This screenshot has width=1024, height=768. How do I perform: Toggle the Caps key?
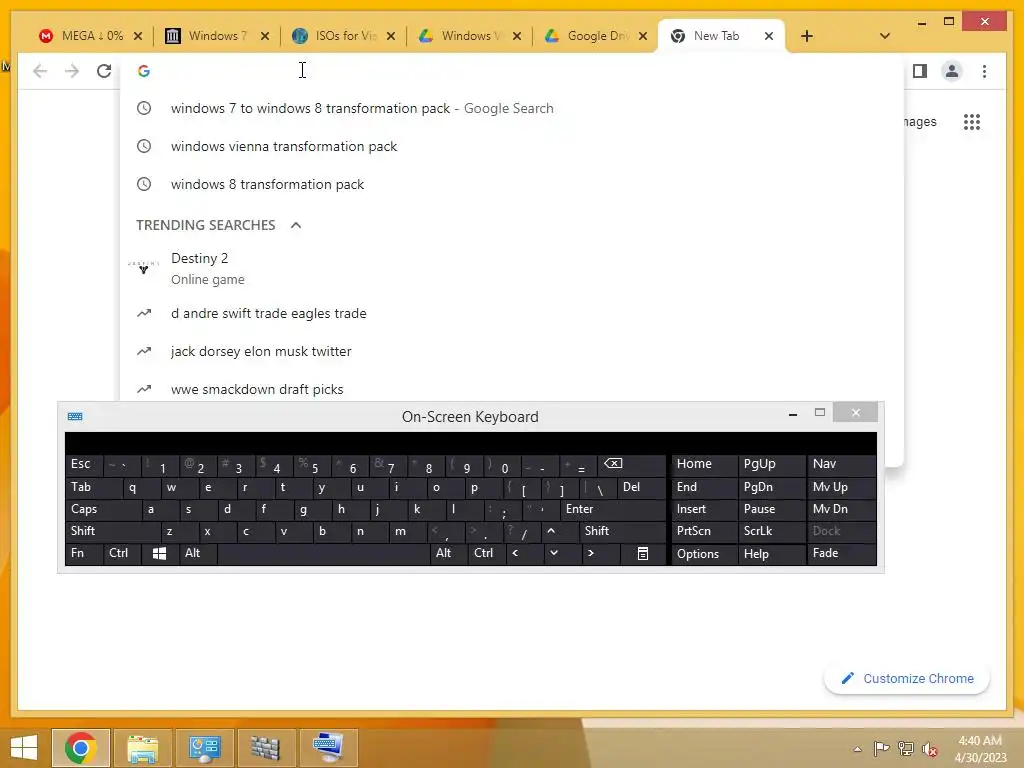pos(103,509)
